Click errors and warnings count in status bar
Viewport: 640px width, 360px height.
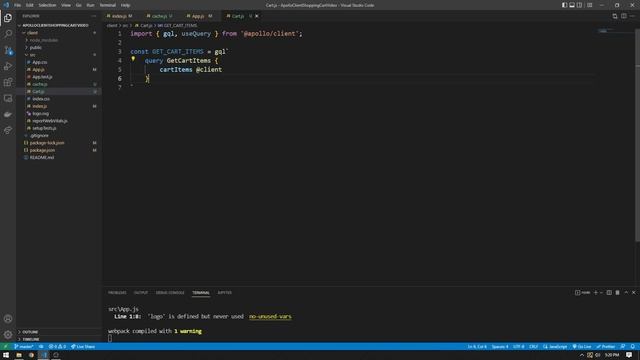coord(57,347)
